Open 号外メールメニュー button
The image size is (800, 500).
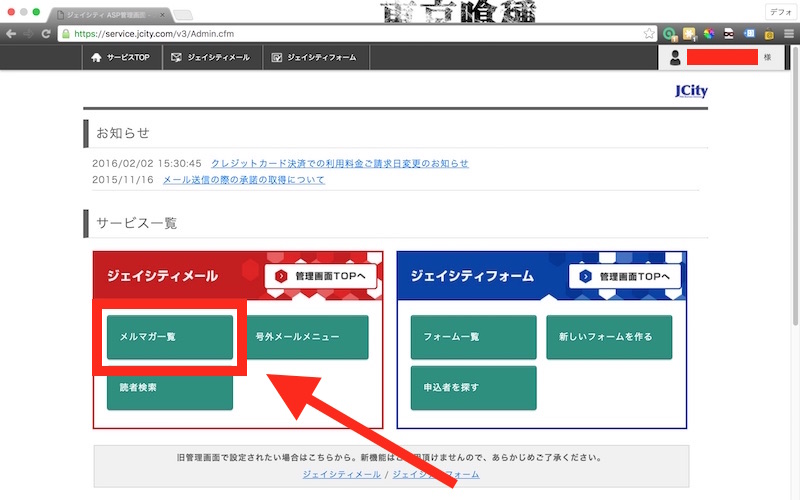306,337
